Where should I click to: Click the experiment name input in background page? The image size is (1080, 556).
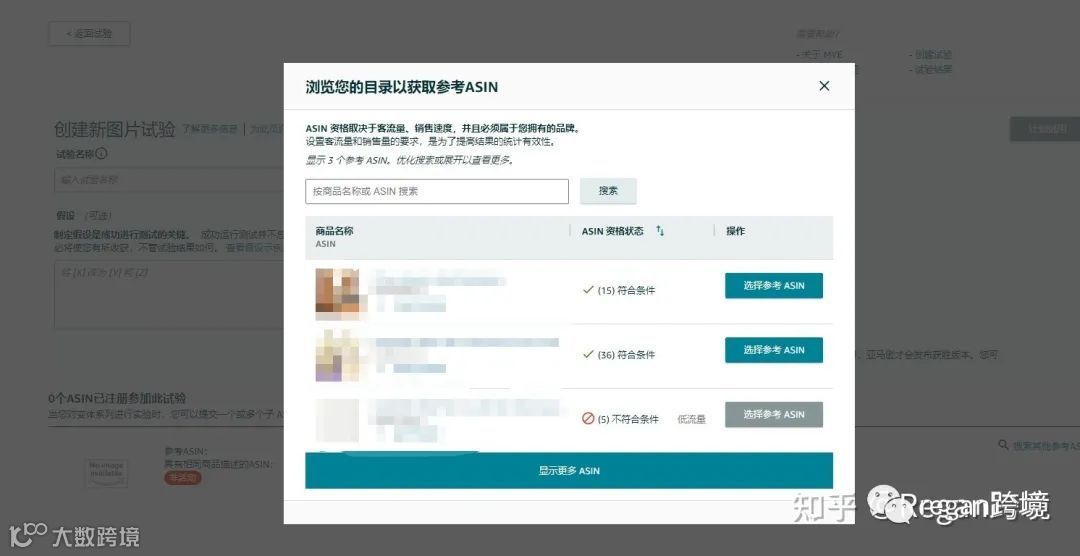point(169,180)
